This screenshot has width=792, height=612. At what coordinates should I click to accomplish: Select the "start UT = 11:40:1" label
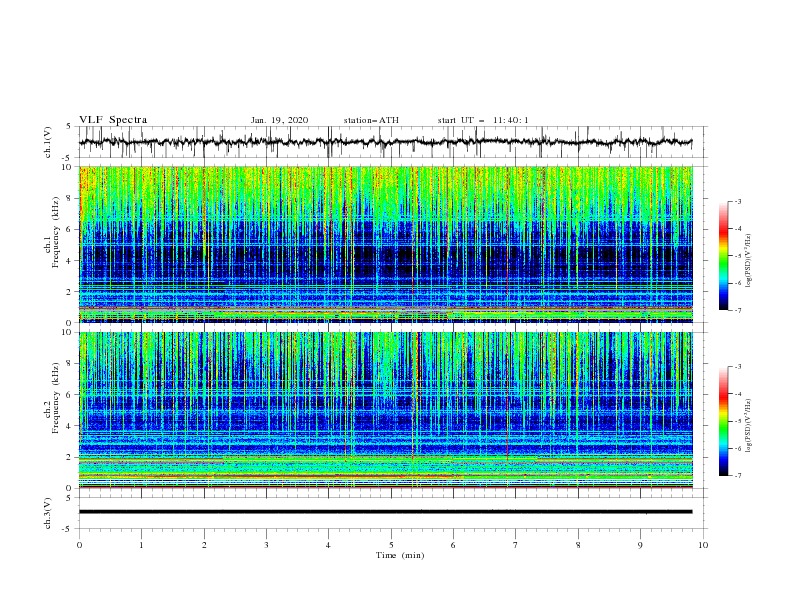[x=483, y=120]
